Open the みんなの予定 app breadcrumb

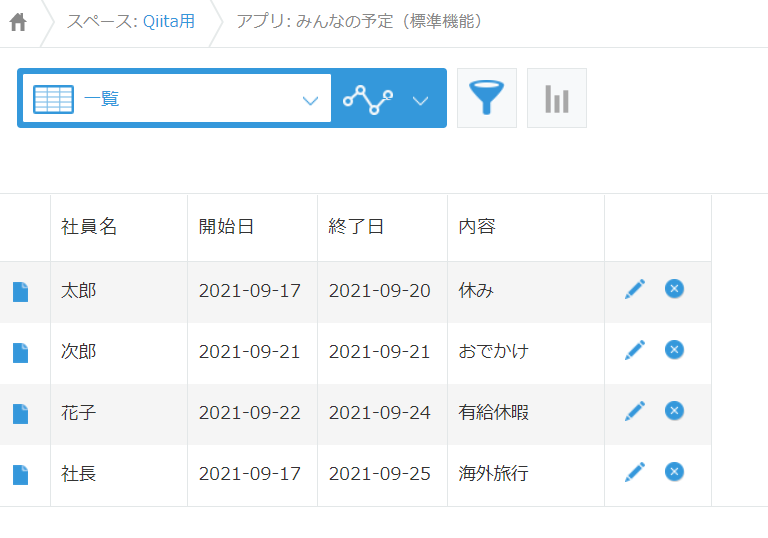click(x=359, y=21)
